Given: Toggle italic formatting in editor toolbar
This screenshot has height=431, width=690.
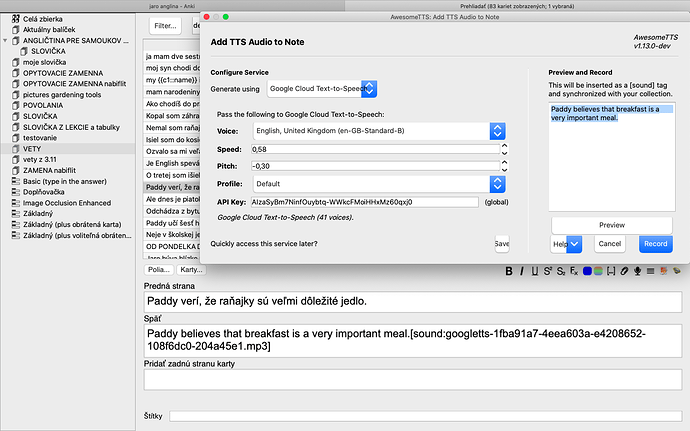Looking at the screenshot, I should 522,271.
